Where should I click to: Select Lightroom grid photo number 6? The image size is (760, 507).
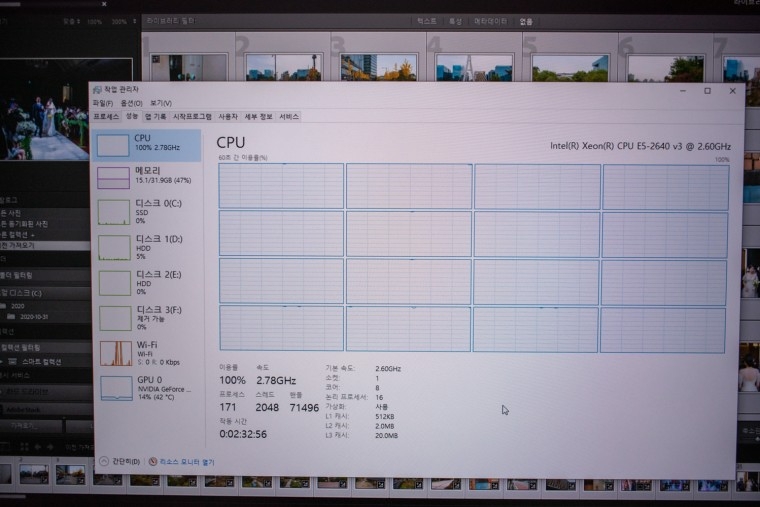click(665, 67)
